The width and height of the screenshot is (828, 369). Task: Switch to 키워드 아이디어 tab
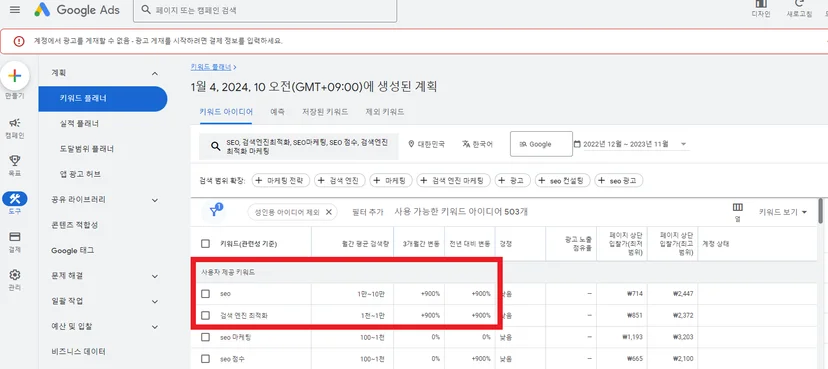[x=226, y=112]
